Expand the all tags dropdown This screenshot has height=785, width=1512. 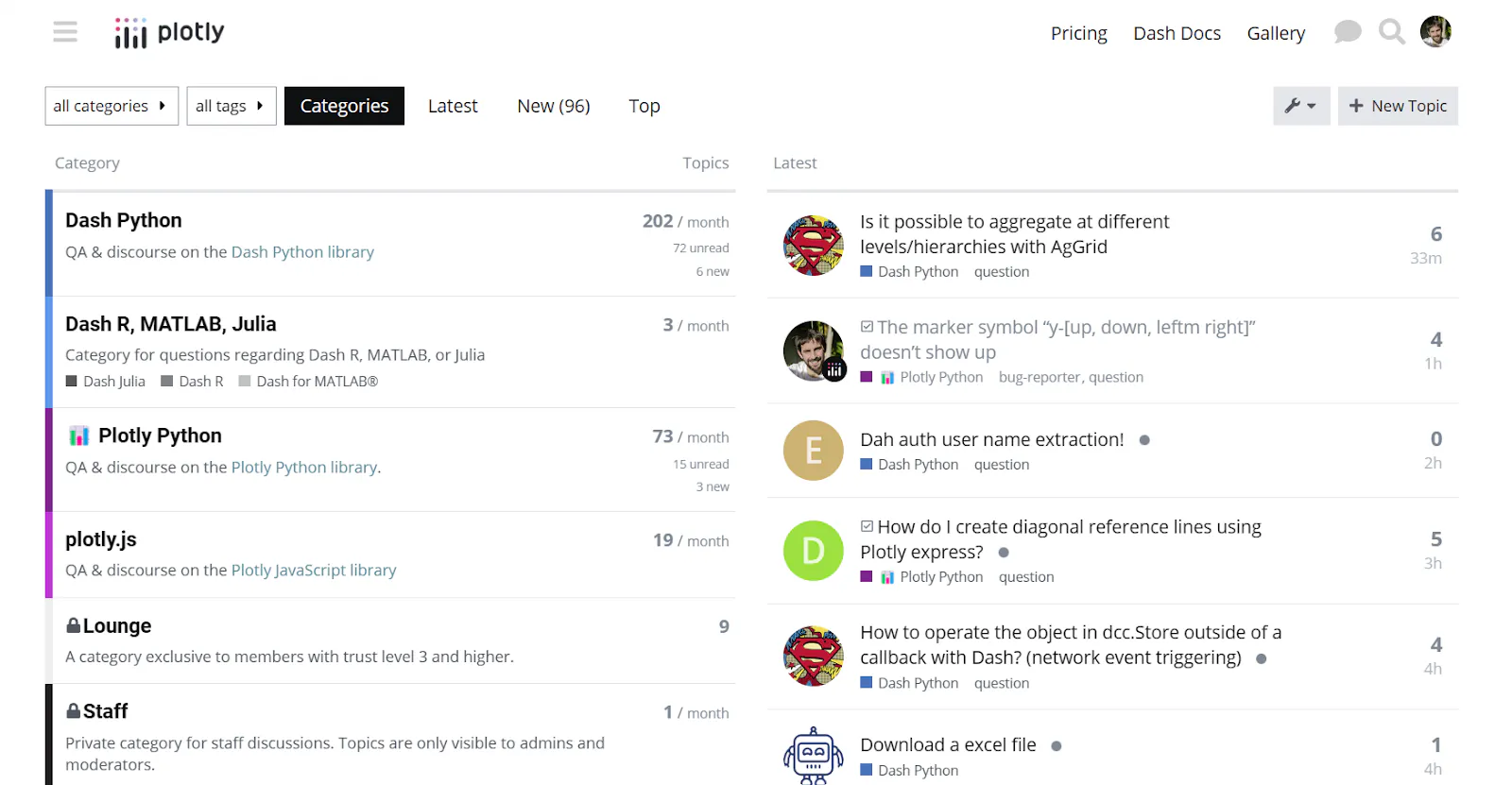click(x=232, y=106)
